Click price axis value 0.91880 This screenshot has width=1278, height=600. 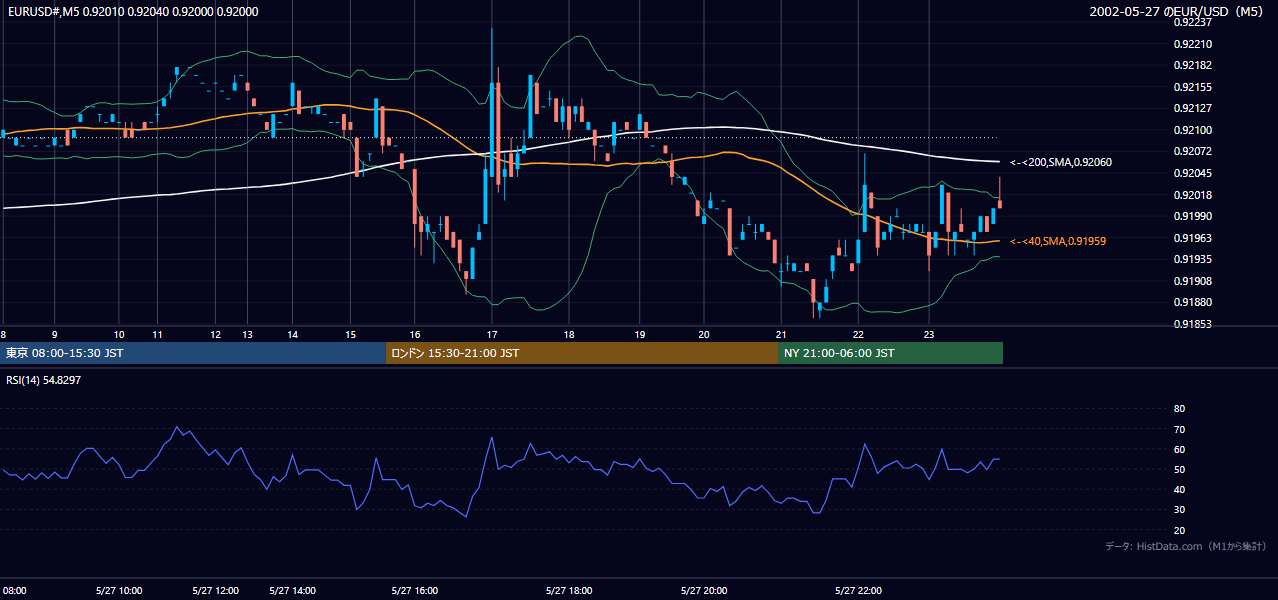tap(1192, 302)
